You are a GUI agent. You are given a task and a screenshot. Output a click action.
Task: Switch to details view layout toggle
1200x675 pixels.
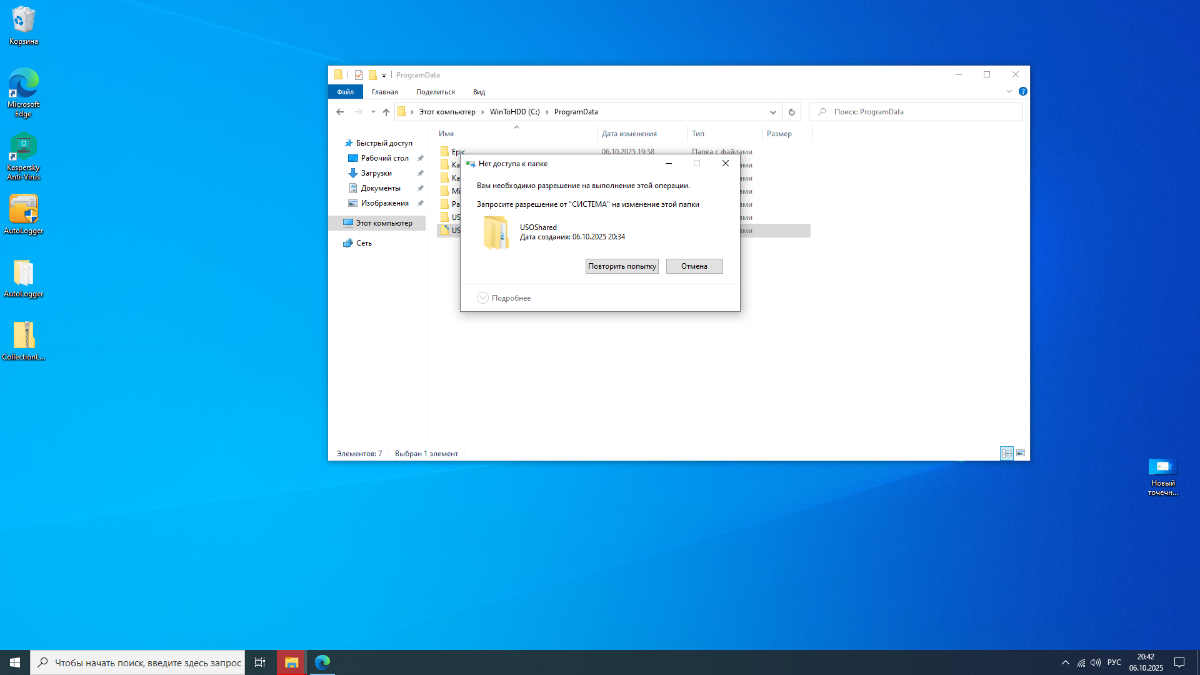[x=1007, y=453]
